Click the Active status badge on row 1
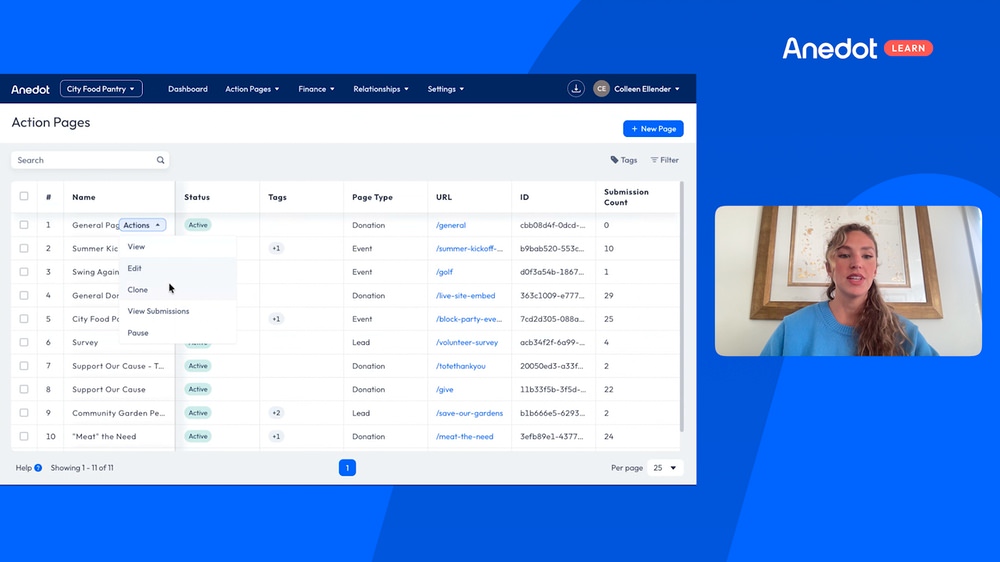The image size is (1000, 562). click(198, 225)
